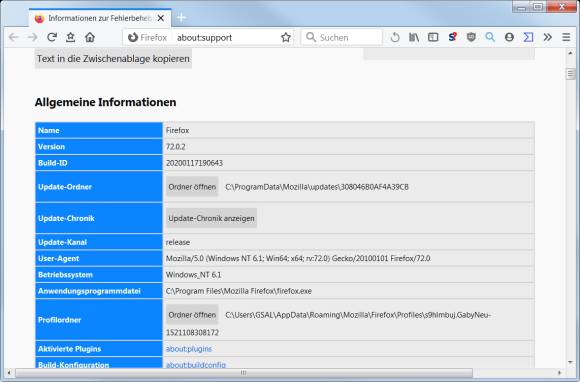This screenshot has width=580, height=382.
Task: Go to the home page icon
Action: [x=90, y=37]
